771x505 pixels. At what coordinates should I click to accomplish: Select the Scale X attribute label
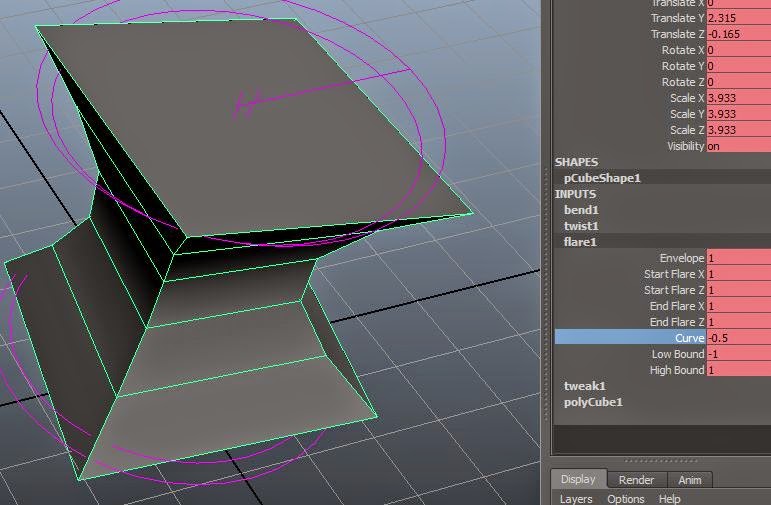point(687,98)
